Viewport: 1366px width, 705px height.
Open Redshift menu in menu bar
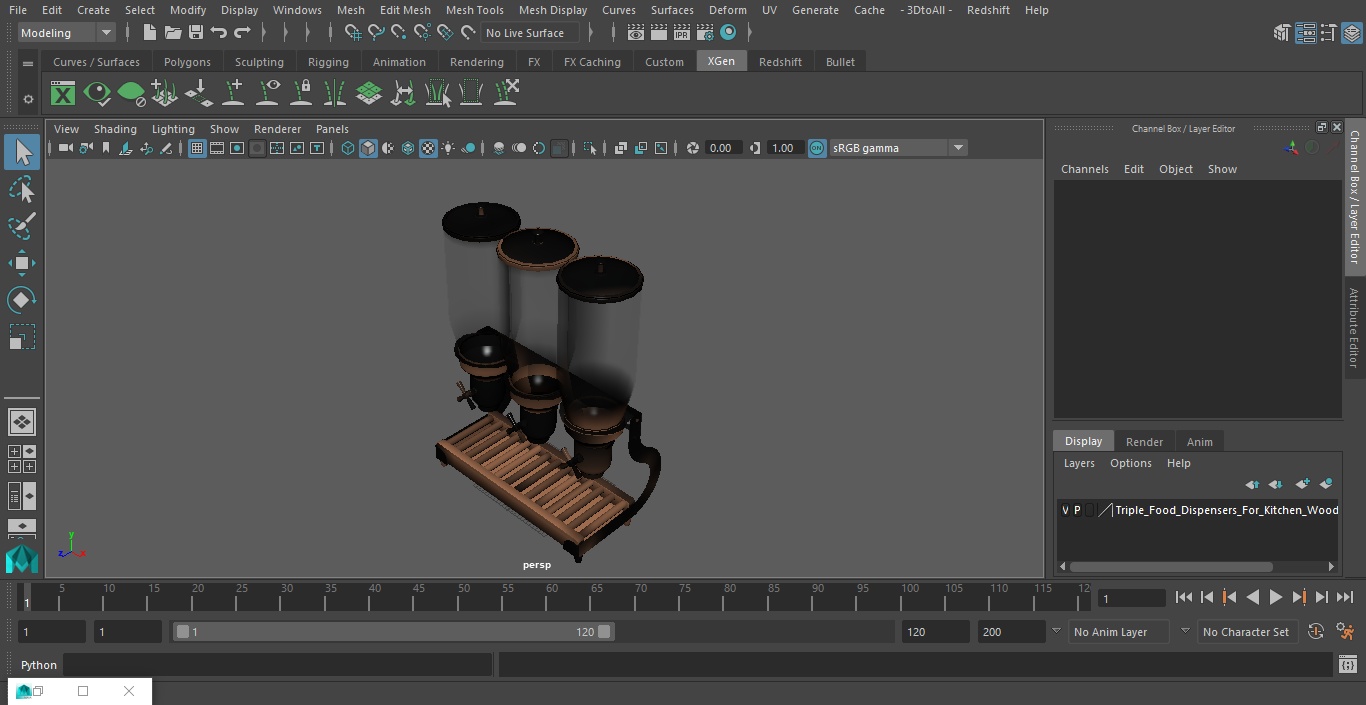pos(988,10)
